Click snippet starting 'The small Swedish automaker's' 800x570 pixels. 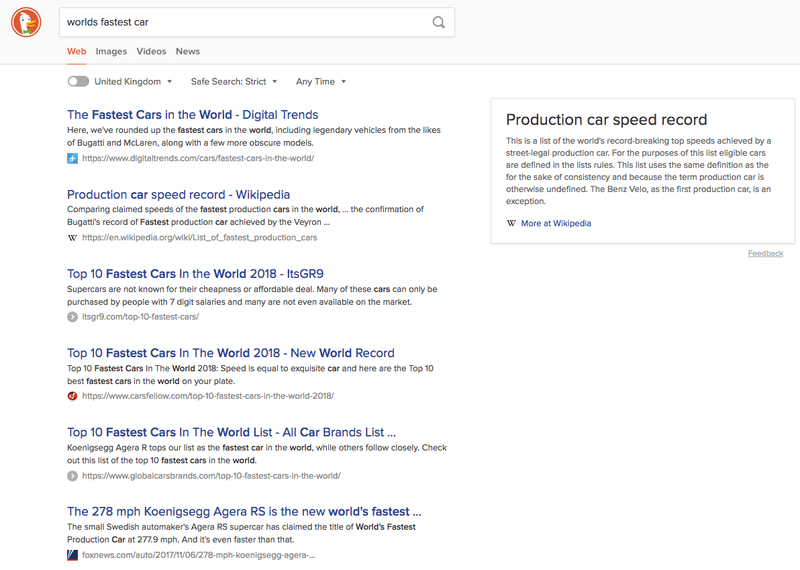(241, 533)
